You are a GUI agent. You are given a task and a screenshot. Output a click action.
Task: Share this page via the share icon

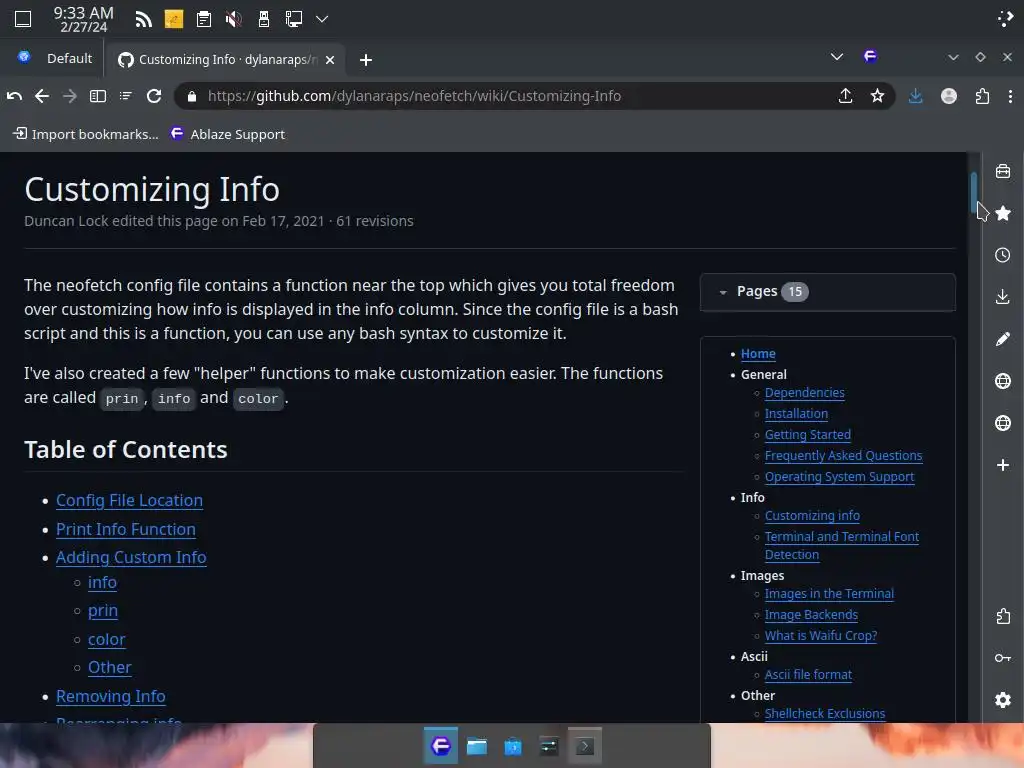tap(846, 96)
